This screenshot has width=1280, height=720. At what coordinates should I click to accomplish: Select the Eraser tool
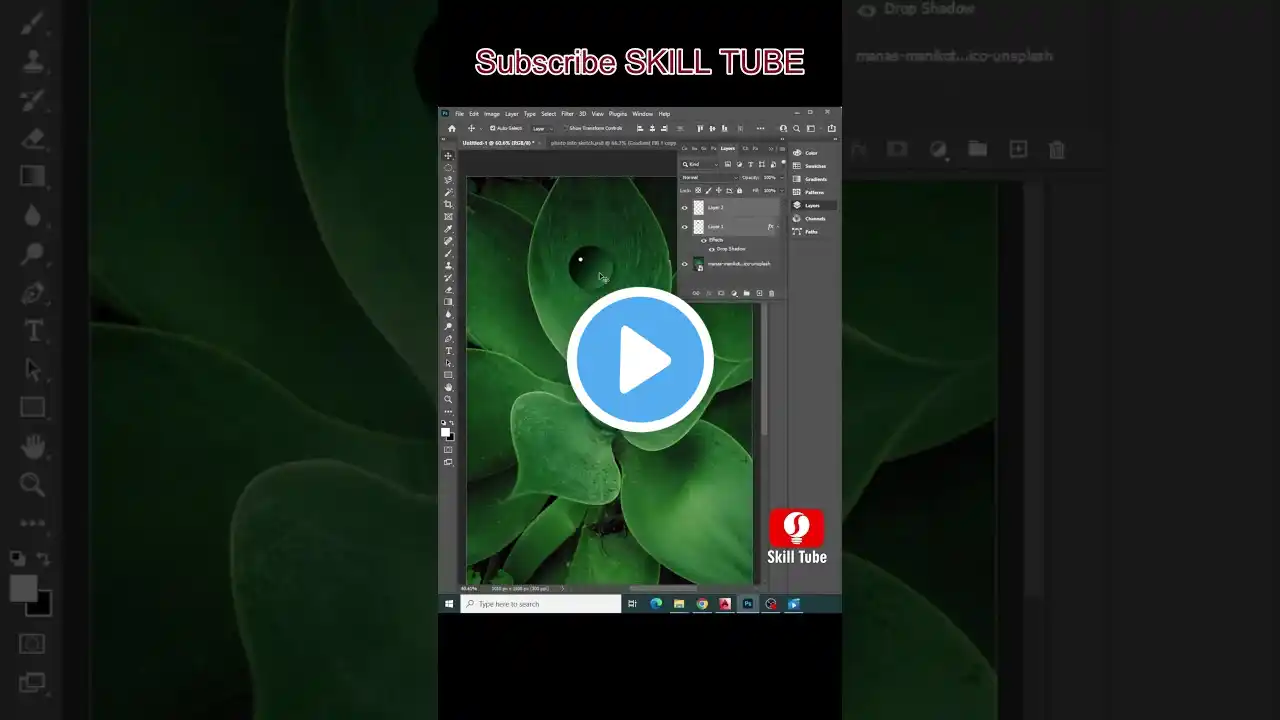[x=448, y=289]
